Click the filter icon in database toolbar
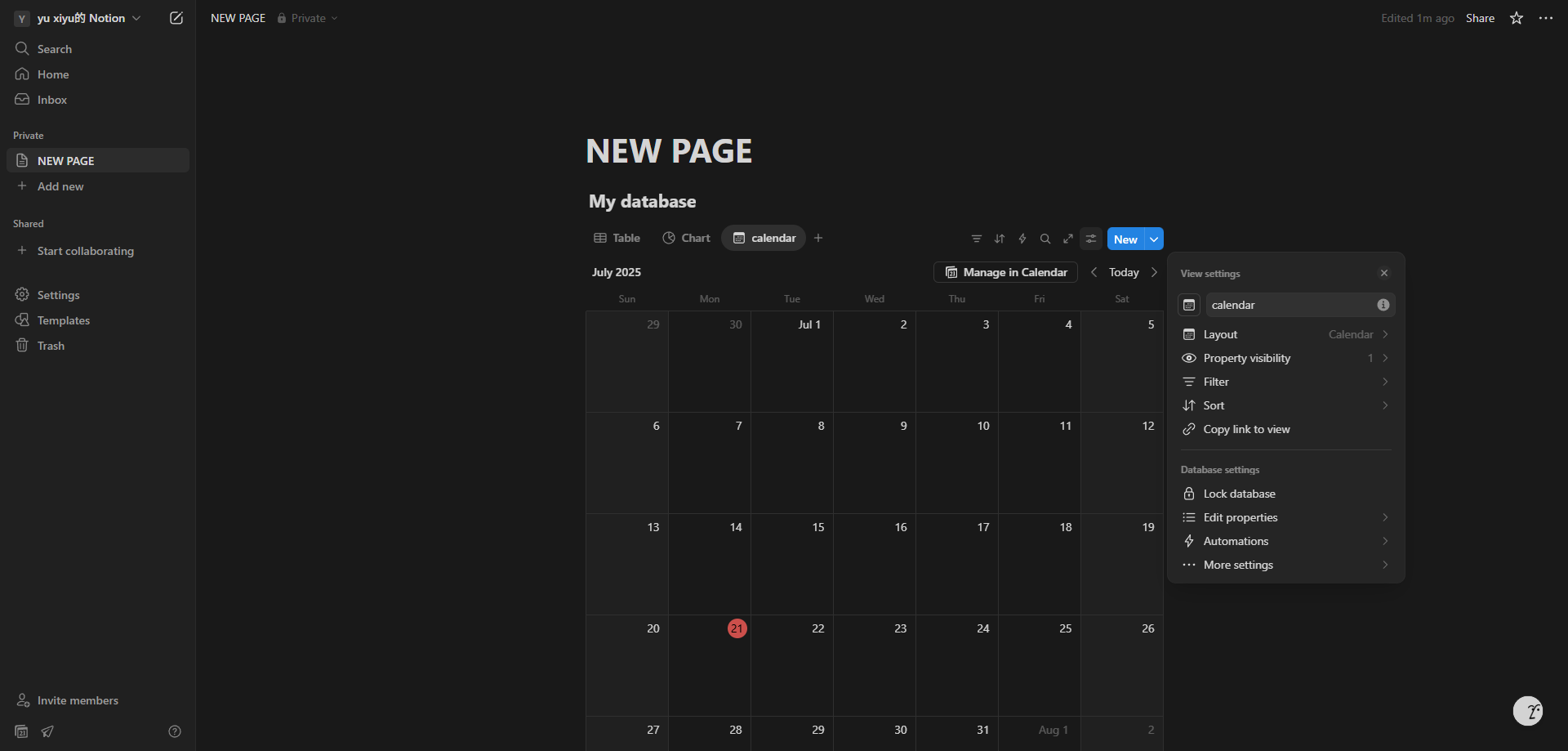1568x751 pixels. 977,239
